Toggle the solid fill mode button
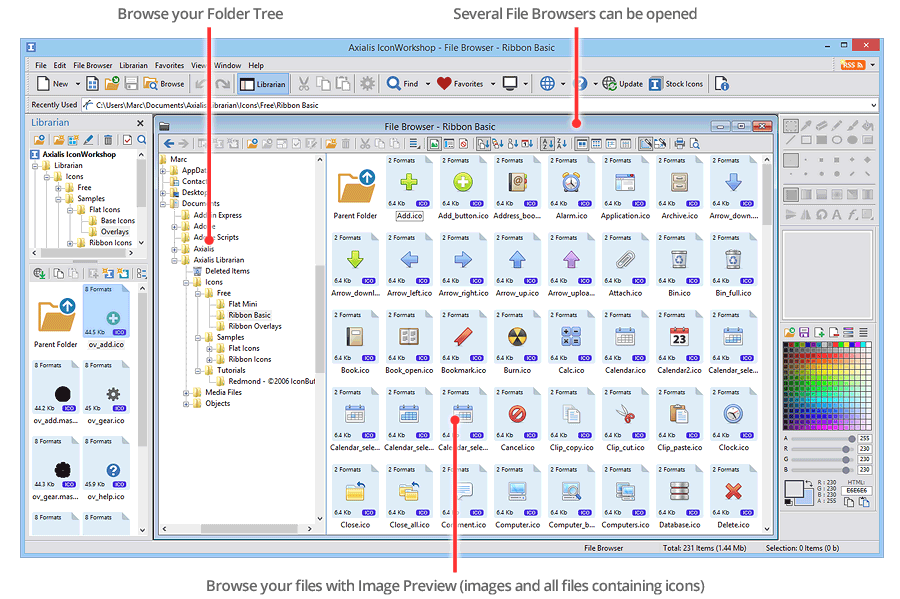Screen dimensions: 900x599 coord(791,195)
